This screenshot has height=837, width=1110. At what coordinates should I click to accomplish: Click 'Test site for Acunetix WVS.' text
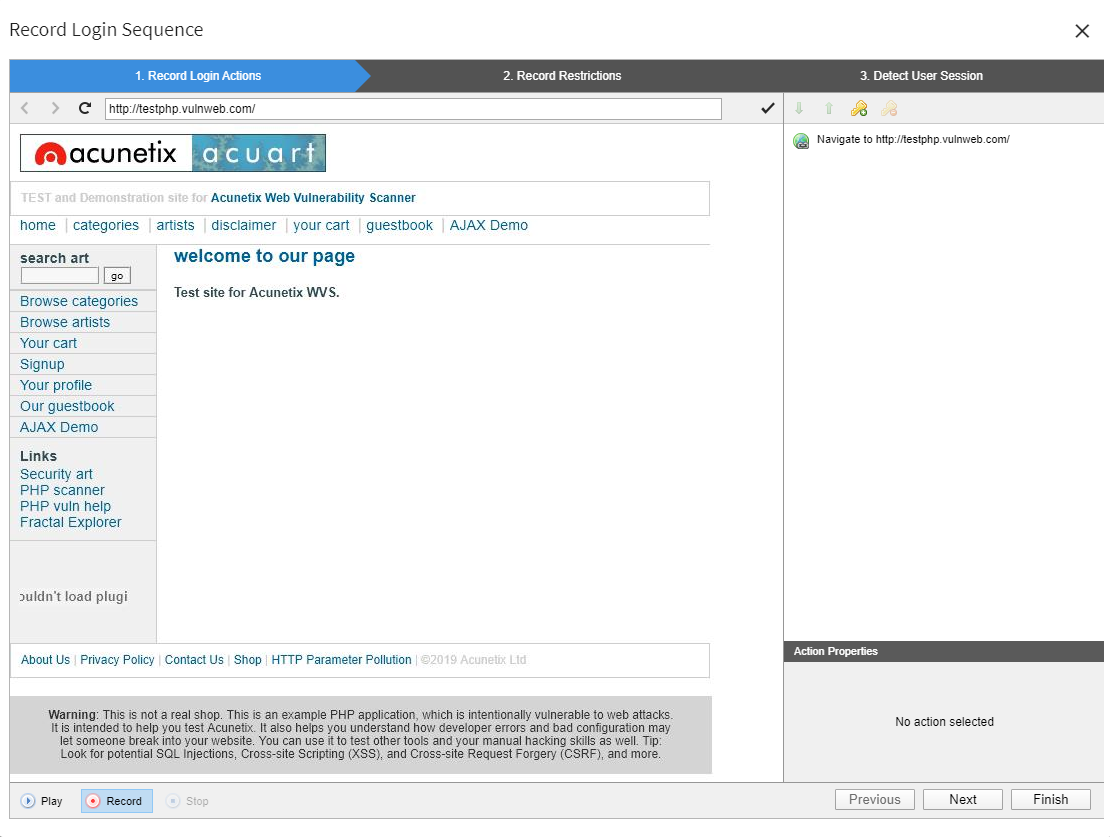point(257,292)
